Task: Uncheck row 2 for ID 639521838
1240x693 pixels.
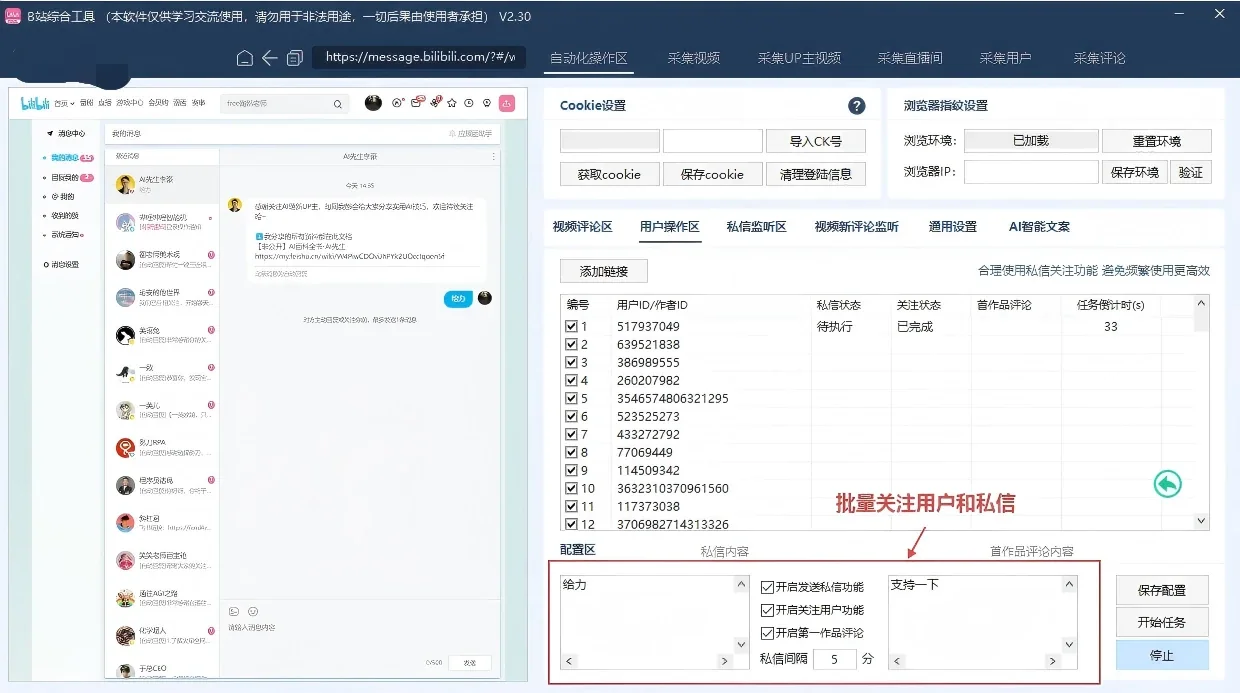Action: point(571,345)
